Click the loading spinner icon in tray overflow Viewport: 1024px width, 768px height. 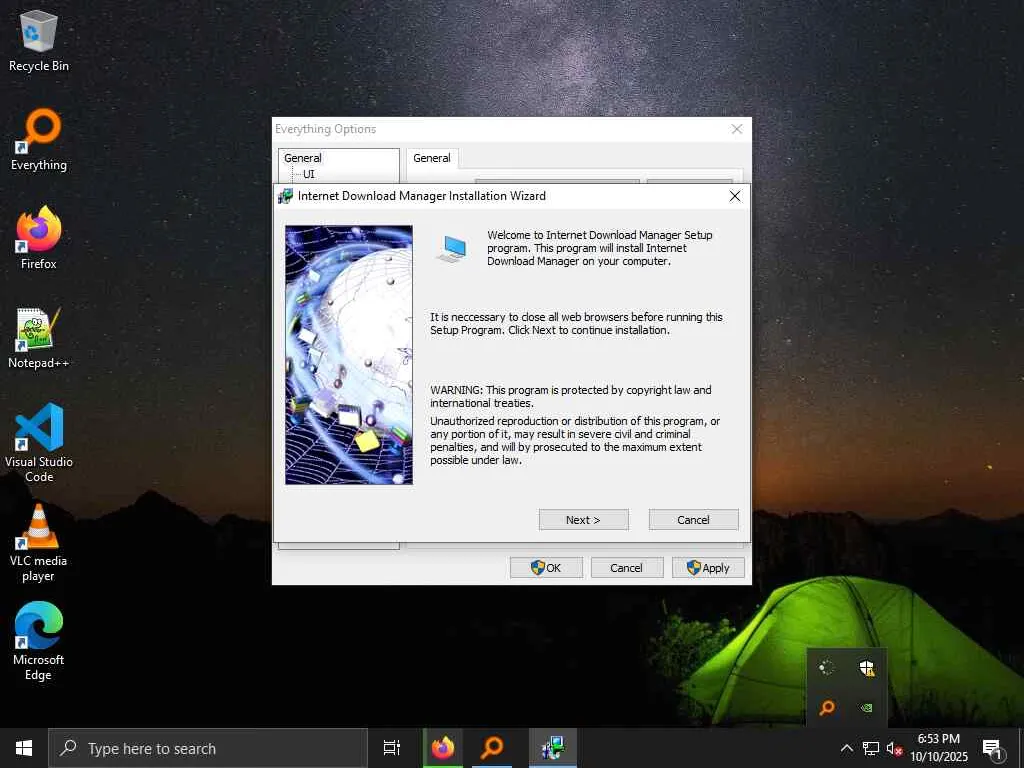[827, 667]
